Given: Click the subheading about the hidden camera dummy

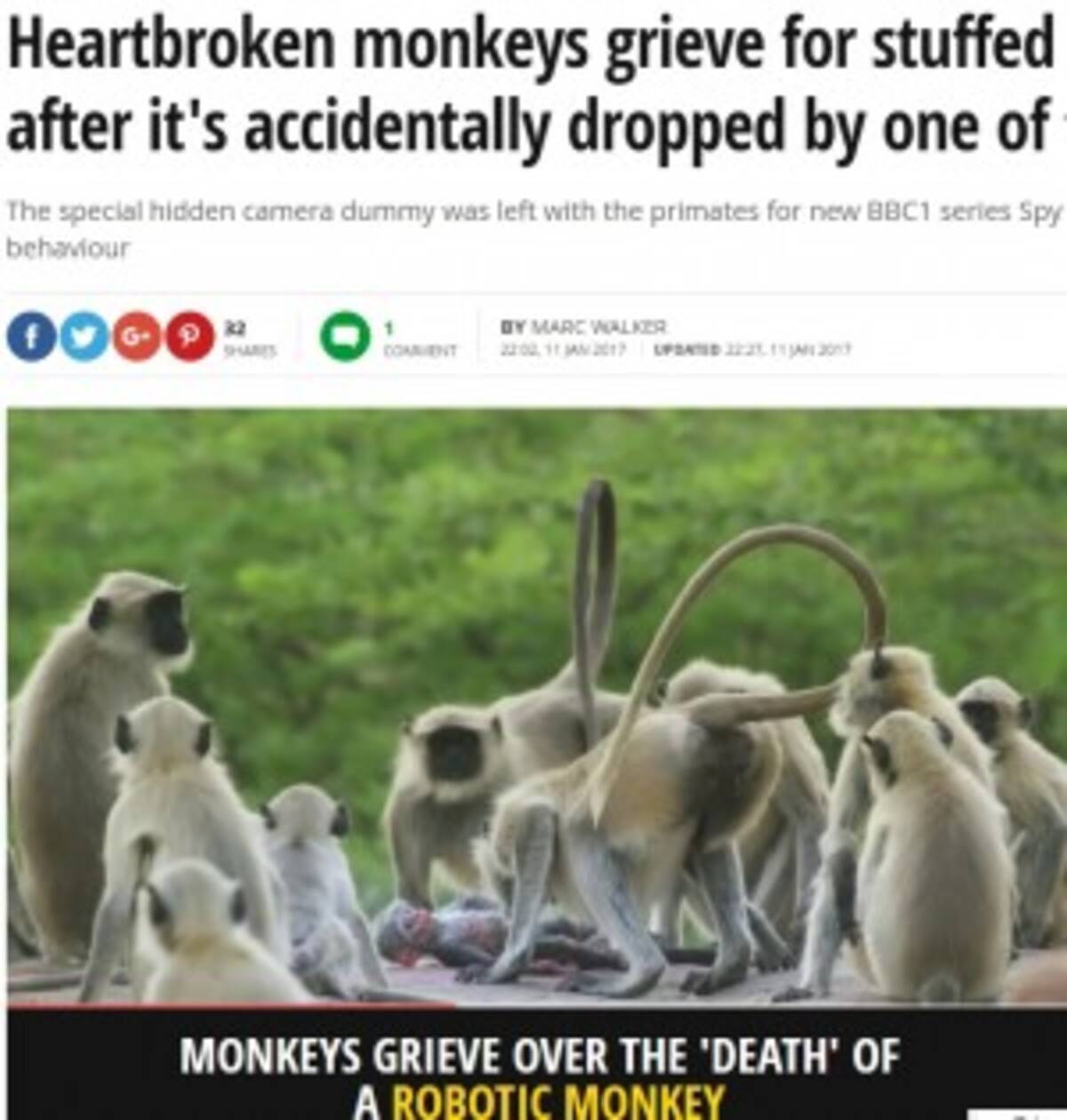Looking at the screenshot, I should coord(534,229).
